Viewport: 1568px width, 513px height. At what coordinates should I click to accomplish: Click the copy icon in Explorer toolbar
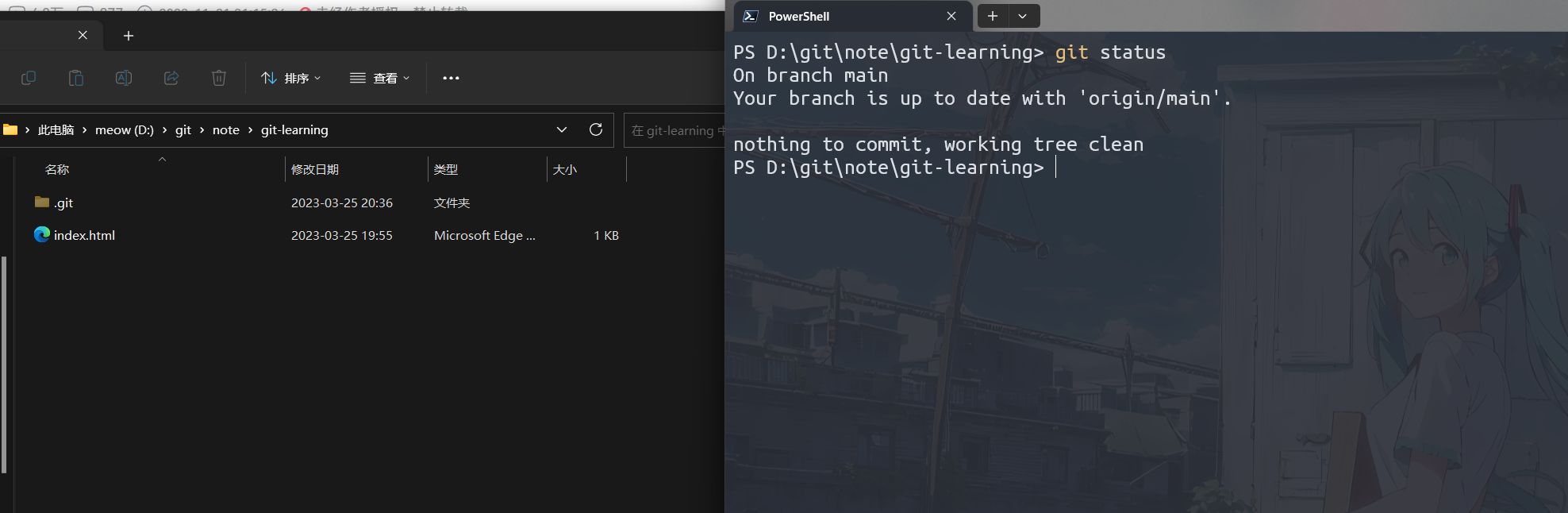[29, 78]
